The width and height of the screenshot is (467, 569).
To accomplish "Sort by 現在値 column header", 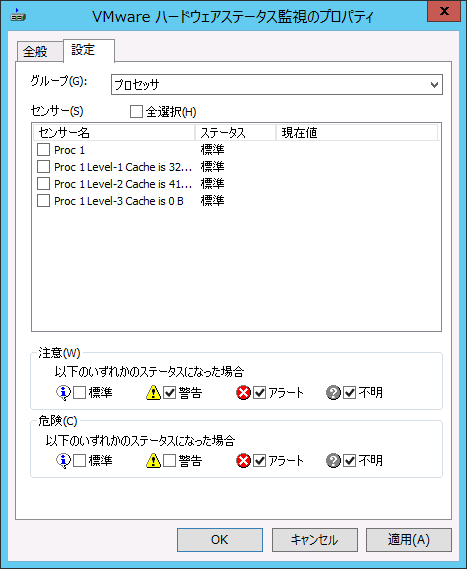I will (357, 133).
